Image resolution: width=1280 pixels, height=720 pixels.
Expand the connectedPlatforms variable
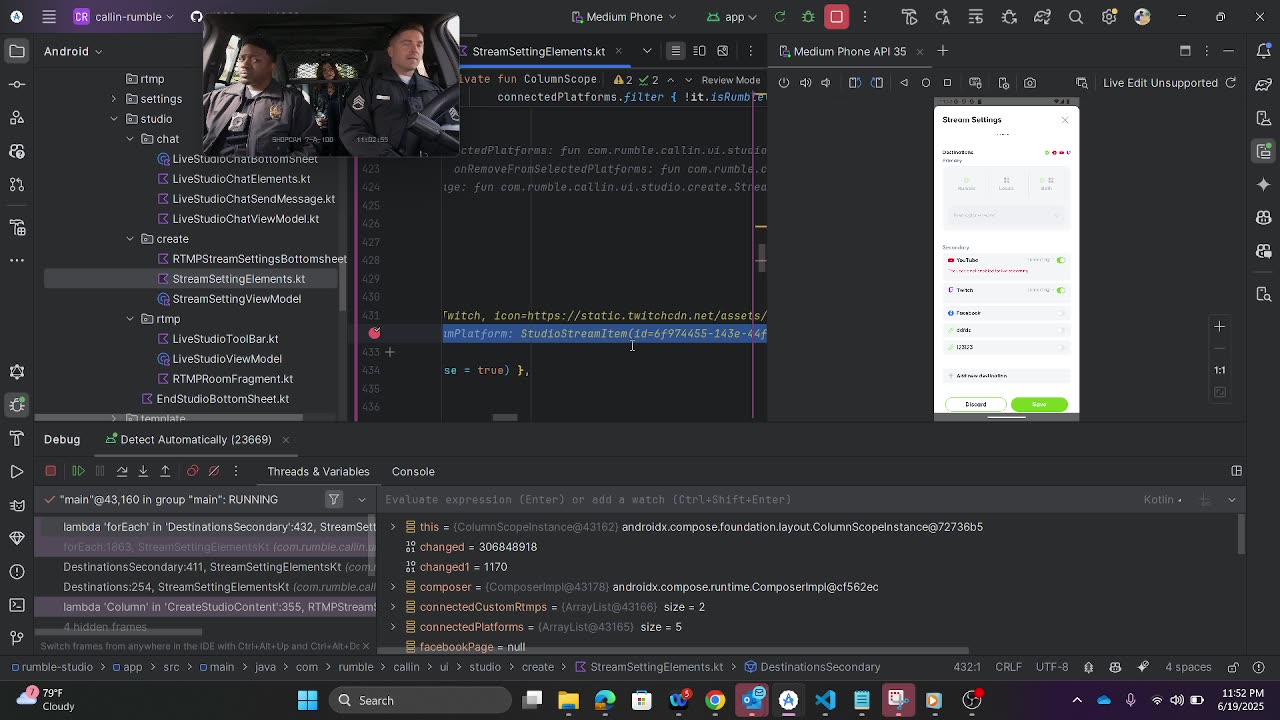393,627
